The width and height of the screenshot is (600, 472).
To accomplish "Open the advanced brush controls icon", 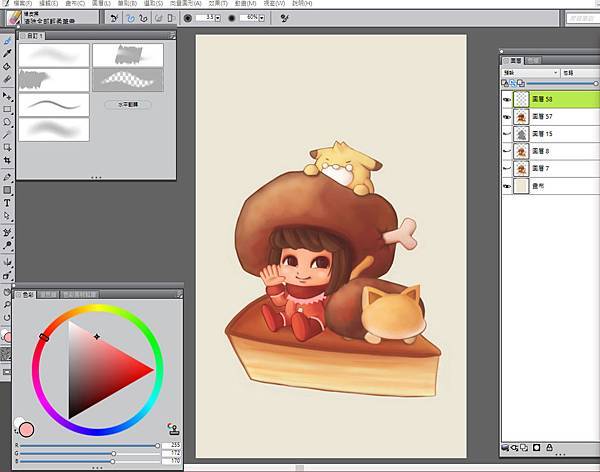I will [284, 18].
